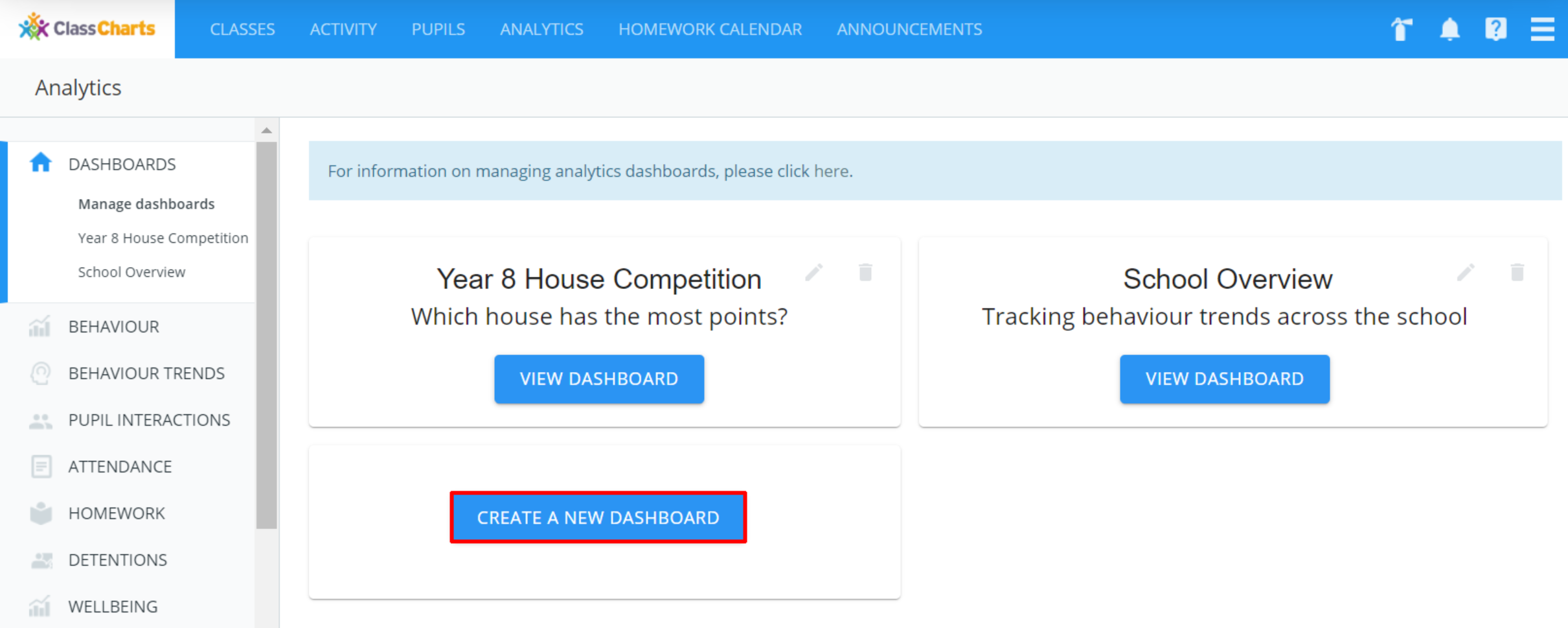Select the Behaviour chart icon in the sidebar

[x=40, y=327]
